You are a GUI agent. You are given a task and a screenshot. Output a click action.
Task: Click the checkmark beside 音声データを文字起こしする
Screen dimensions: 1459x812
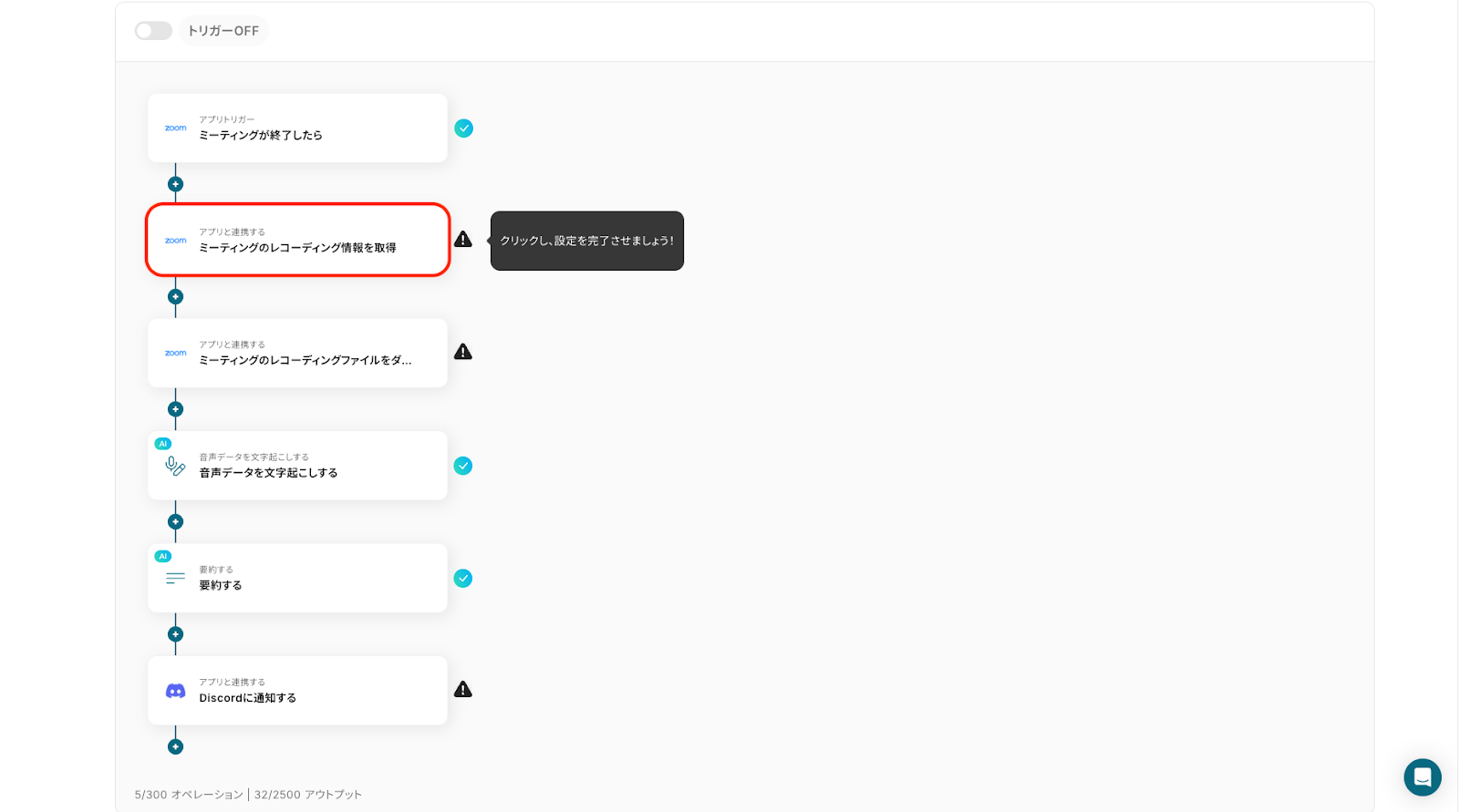pyautogui.click(x=463, y=466)
